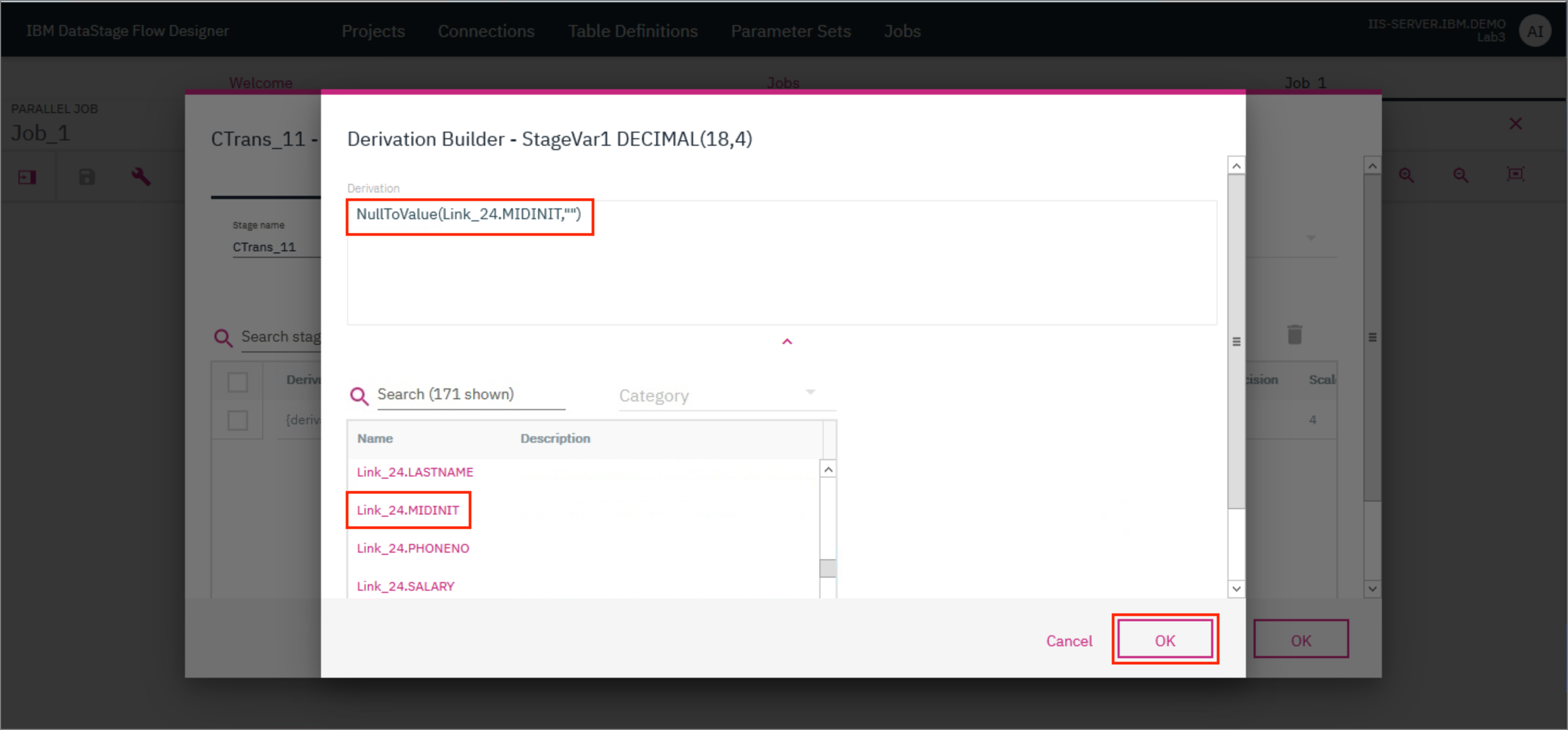Select Link_24.PHONENO in the list
1568x730 pixels.
tap(413, 548)
